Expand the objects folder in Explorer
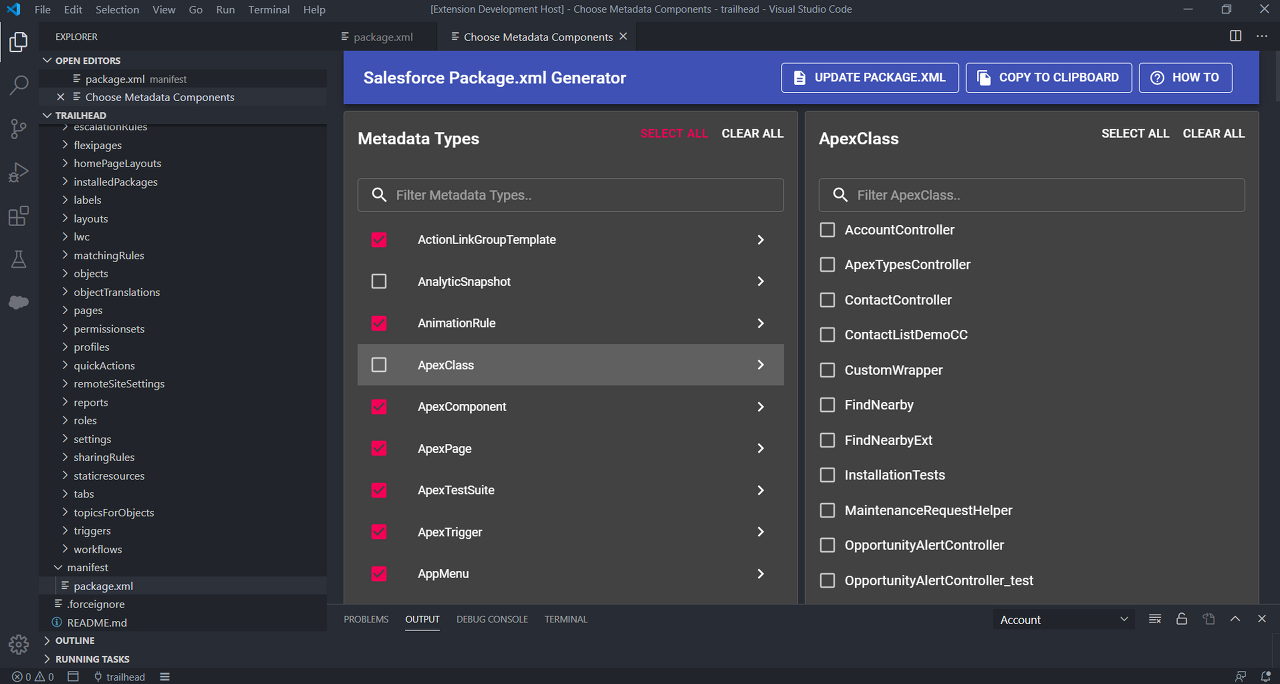 (90, 274)
